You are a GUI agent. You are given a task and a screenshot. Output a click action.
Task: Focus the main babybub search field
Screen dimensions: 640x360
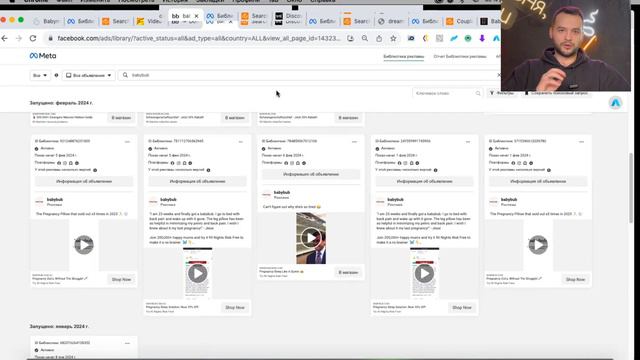[x=308, y=75]
